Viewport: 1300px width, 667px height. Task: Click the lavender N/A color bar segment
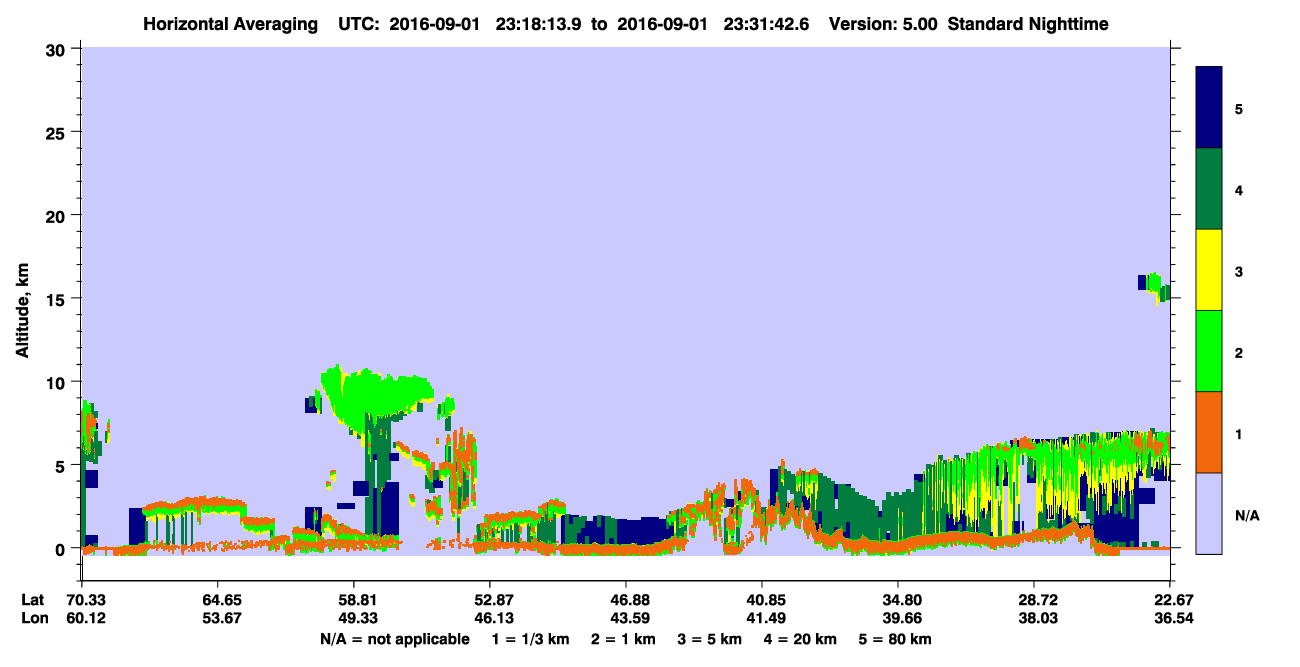pyautogui.click(x=1209, y=513)
